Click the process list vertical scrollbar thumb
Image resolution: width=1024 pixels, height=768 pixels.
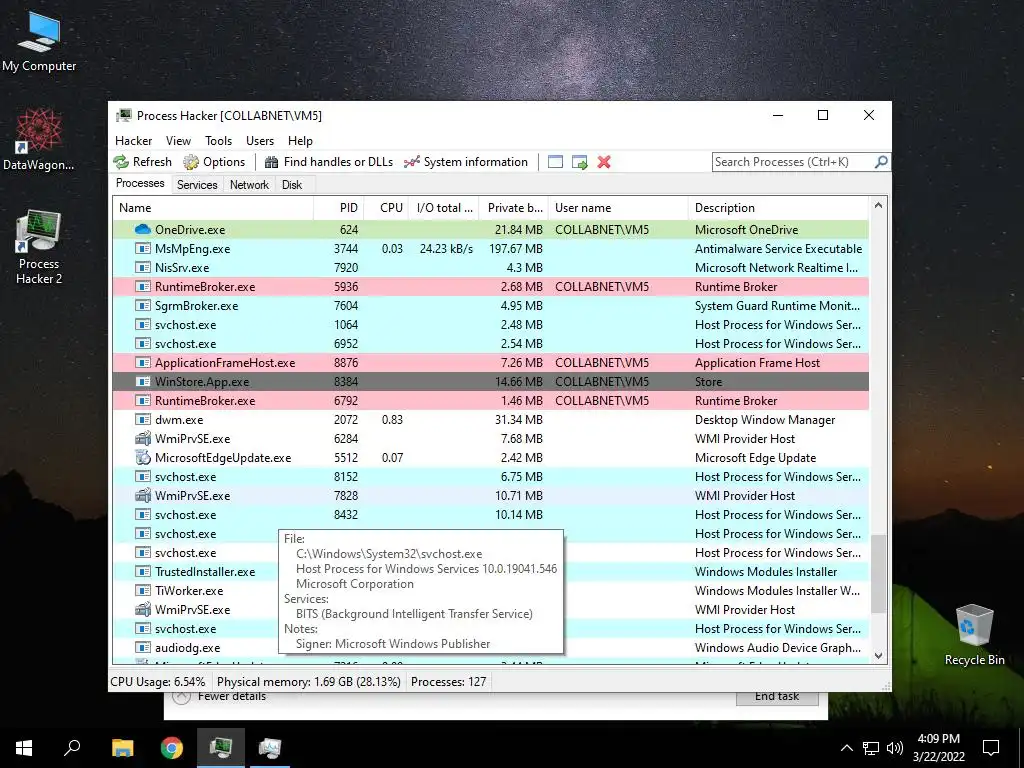[x=878, y=573]
